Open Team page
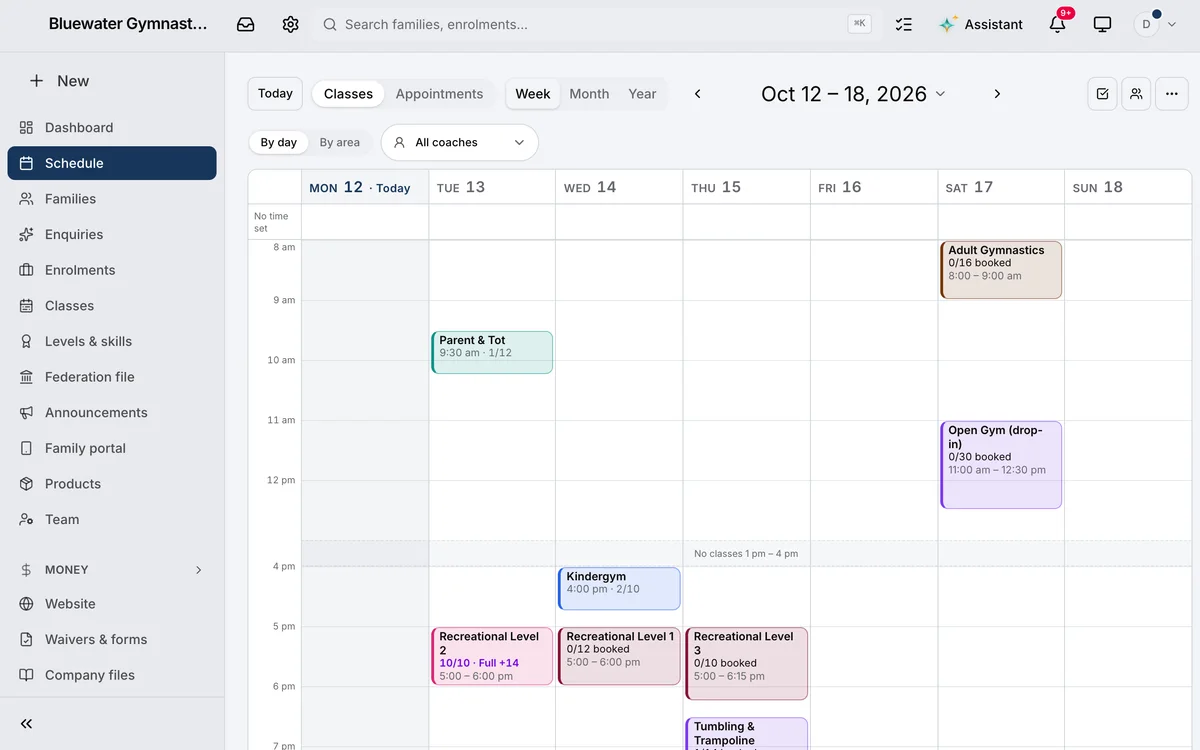 pos(112,519)
